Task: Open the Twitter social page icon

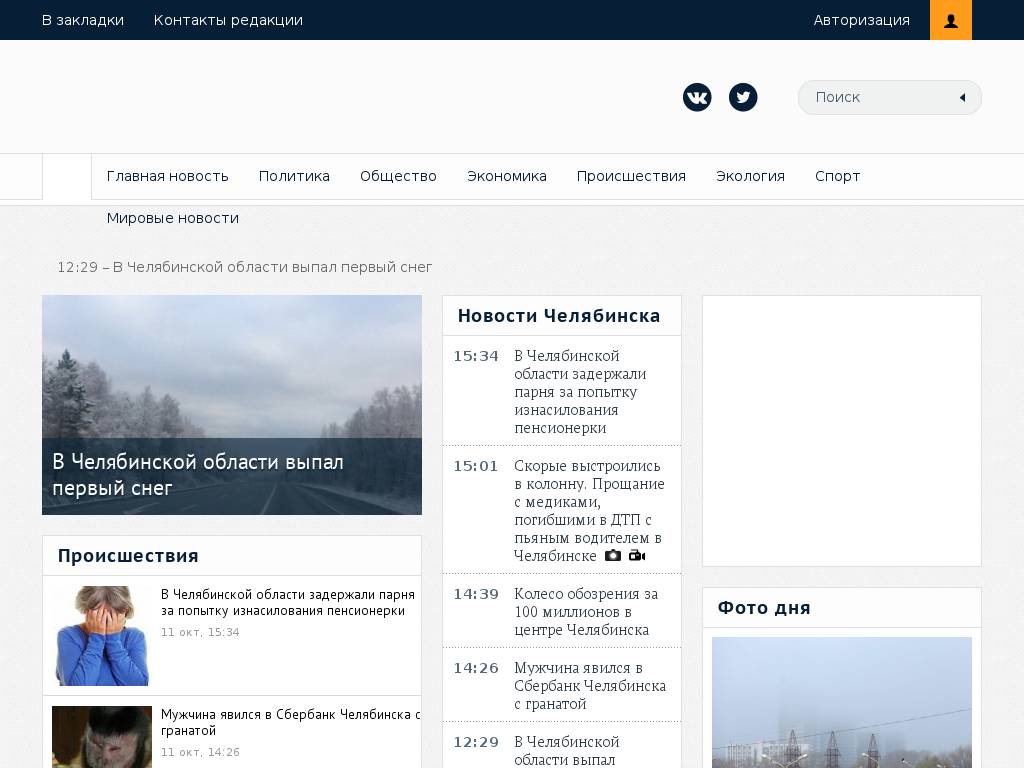Action: click(743, 97)
